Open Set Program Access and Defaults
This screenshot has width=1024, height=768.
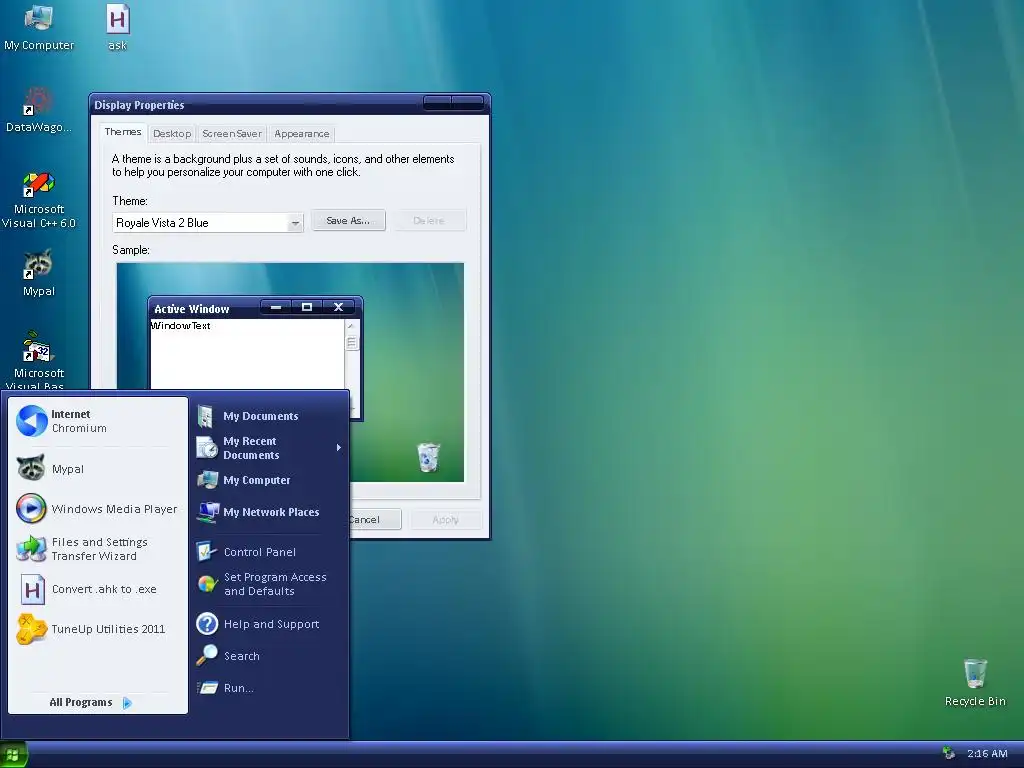click(269, 584)
